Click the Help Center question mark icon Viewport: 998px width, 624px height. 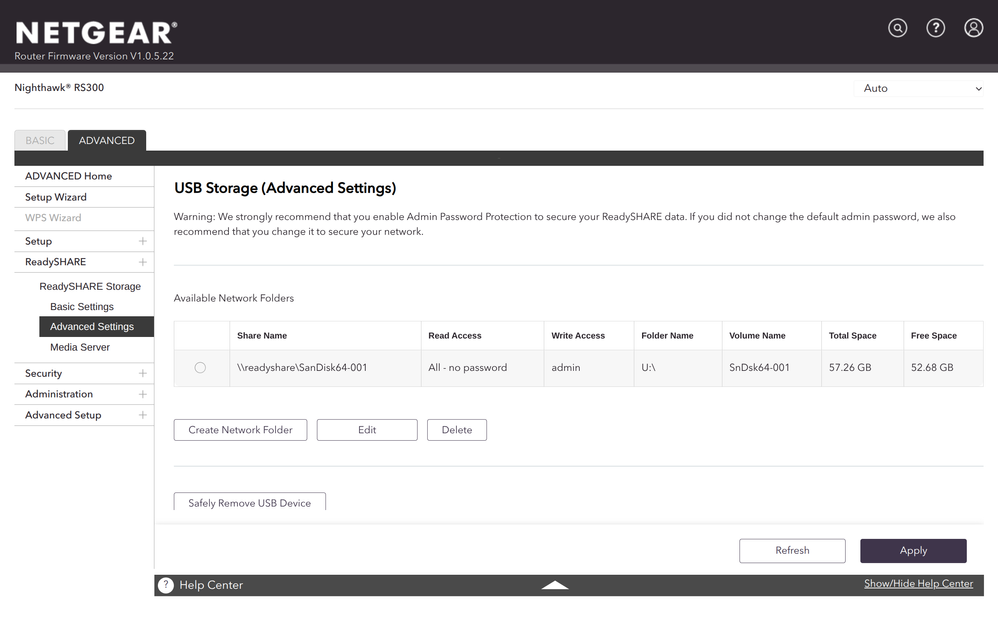coord(166,585)
